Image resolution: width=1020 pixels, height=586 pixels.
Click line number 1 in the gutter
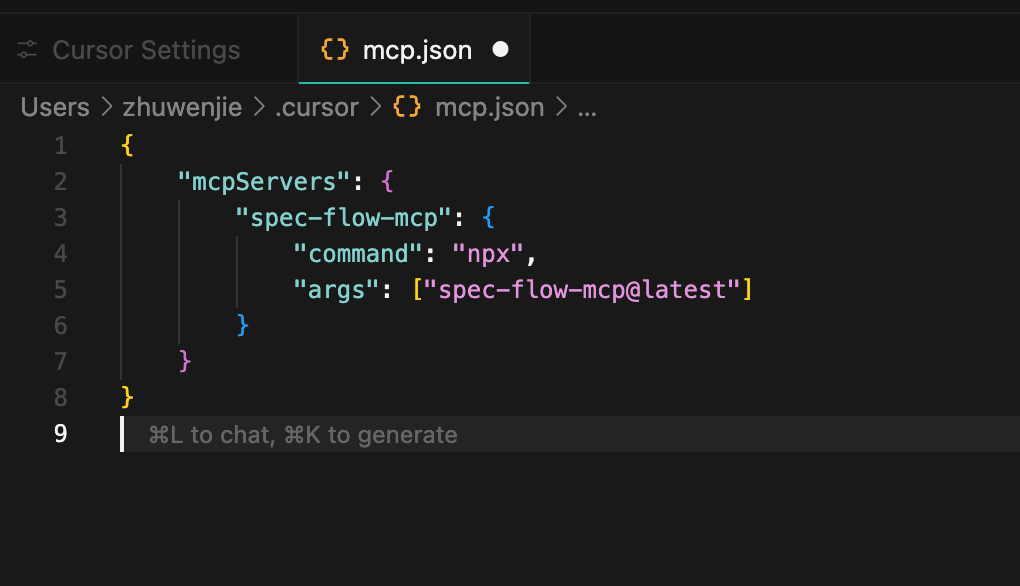(x=60, y=146)
